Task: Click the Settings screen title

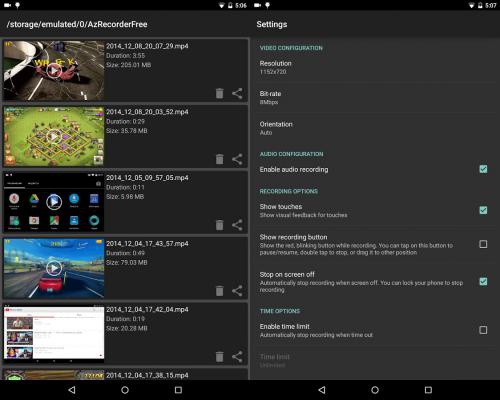Action: [272, 24]
